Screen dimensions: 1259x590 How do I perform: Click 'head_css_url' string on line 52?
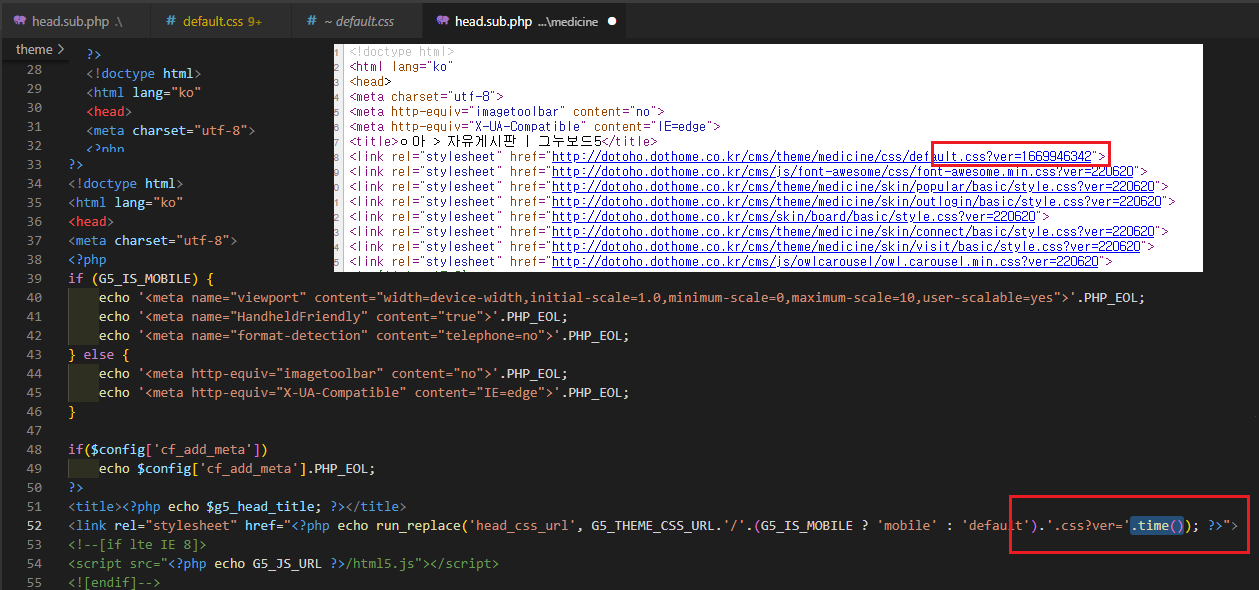click(x=522, y=526)
